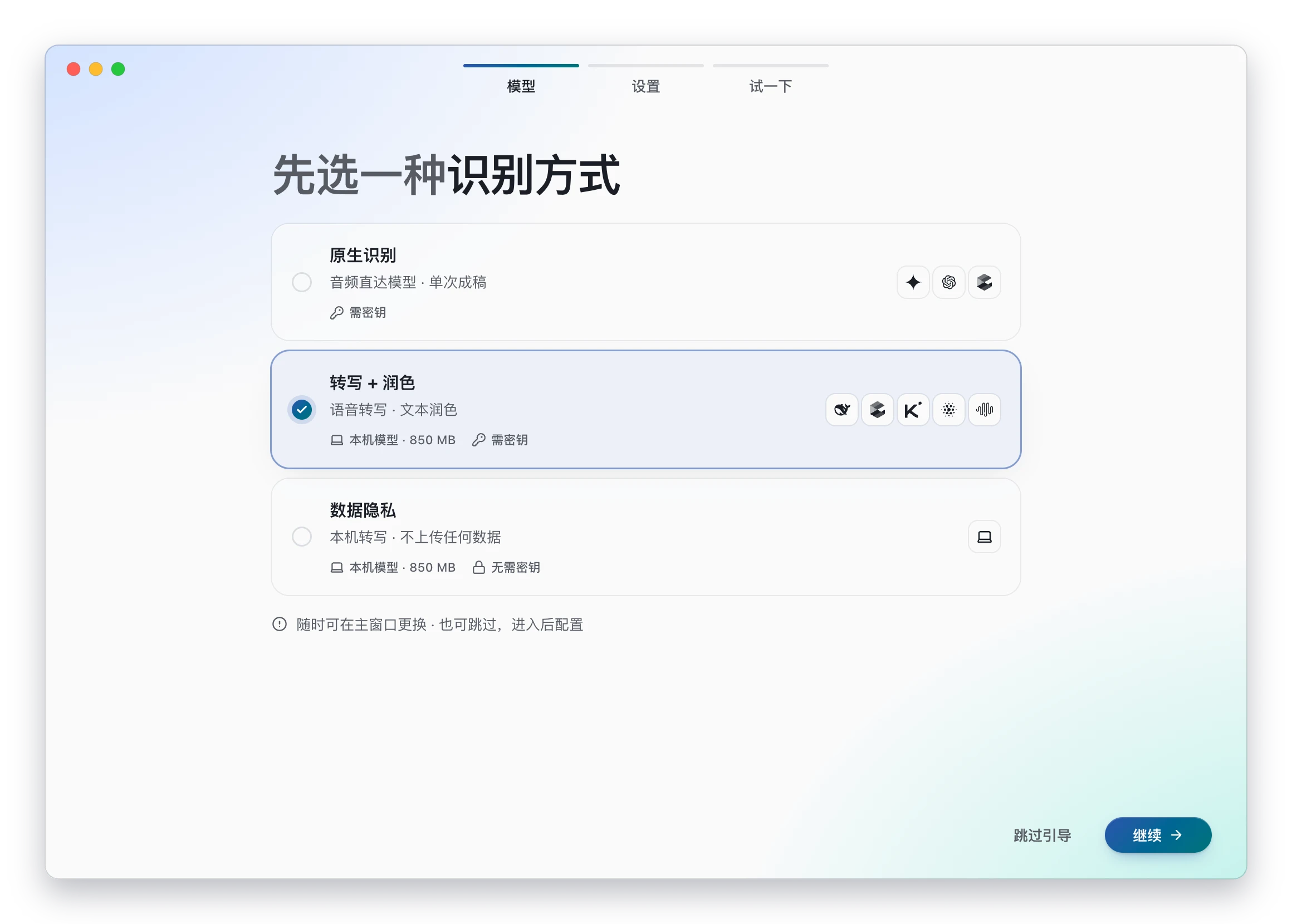Click the audio waveform provider icon
Viewport: 1292px width, 924px height.
click(984, 410)
